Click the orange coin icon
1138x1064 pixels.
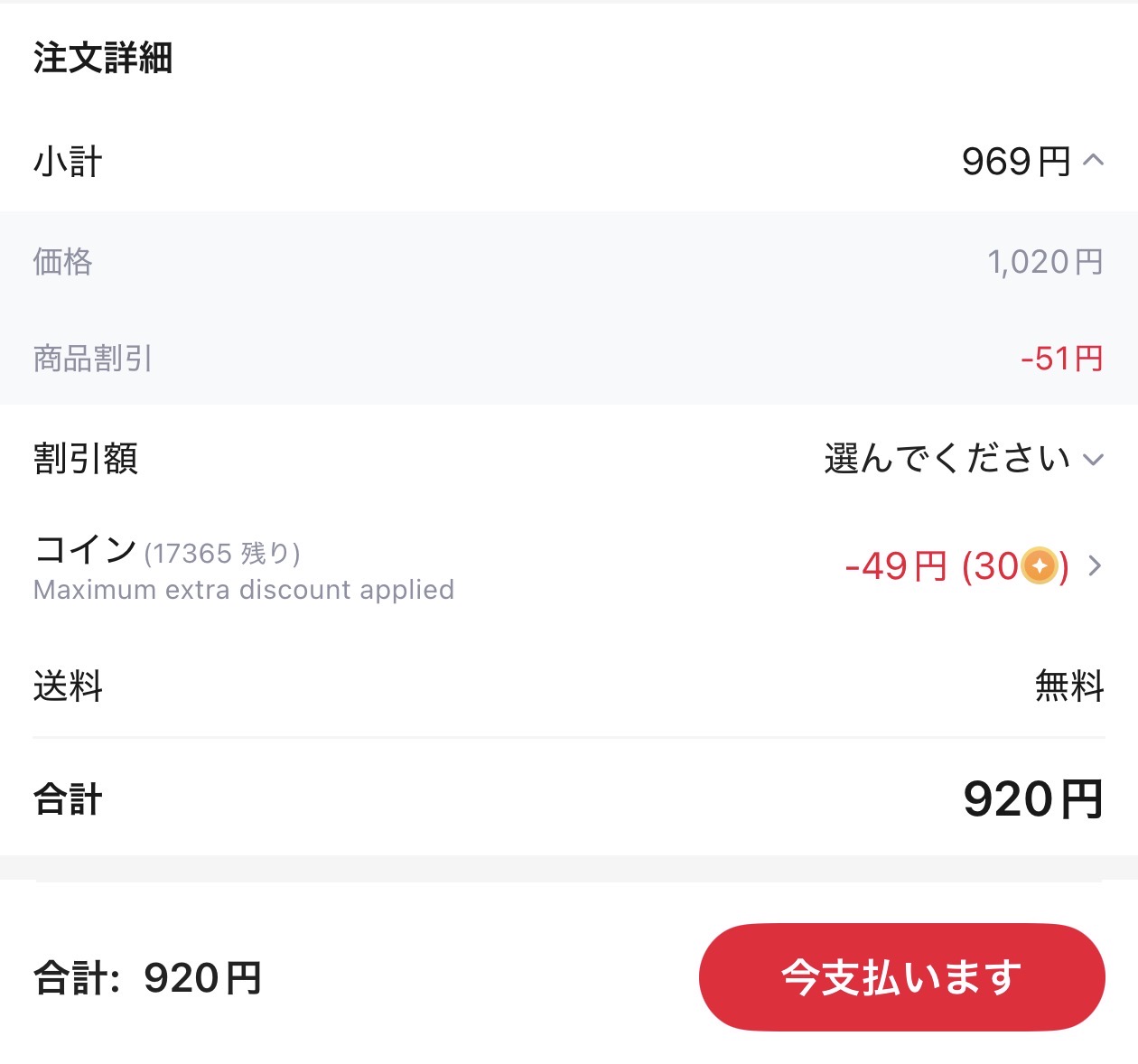[1039, 566]
